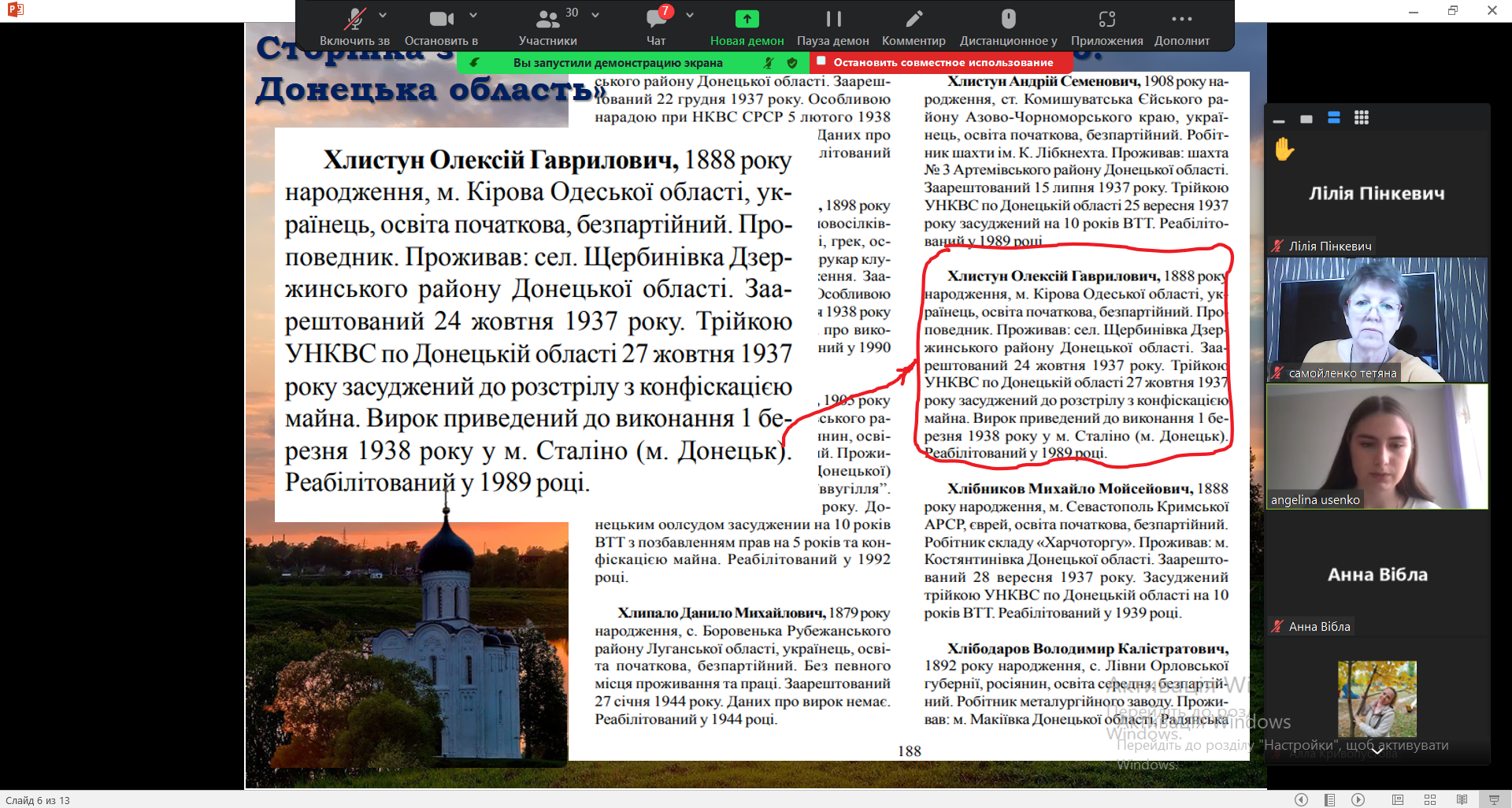Click Анна Вібла muted name label
The width and height of the screenshot is (1512, 808).
coord(1311,627)
